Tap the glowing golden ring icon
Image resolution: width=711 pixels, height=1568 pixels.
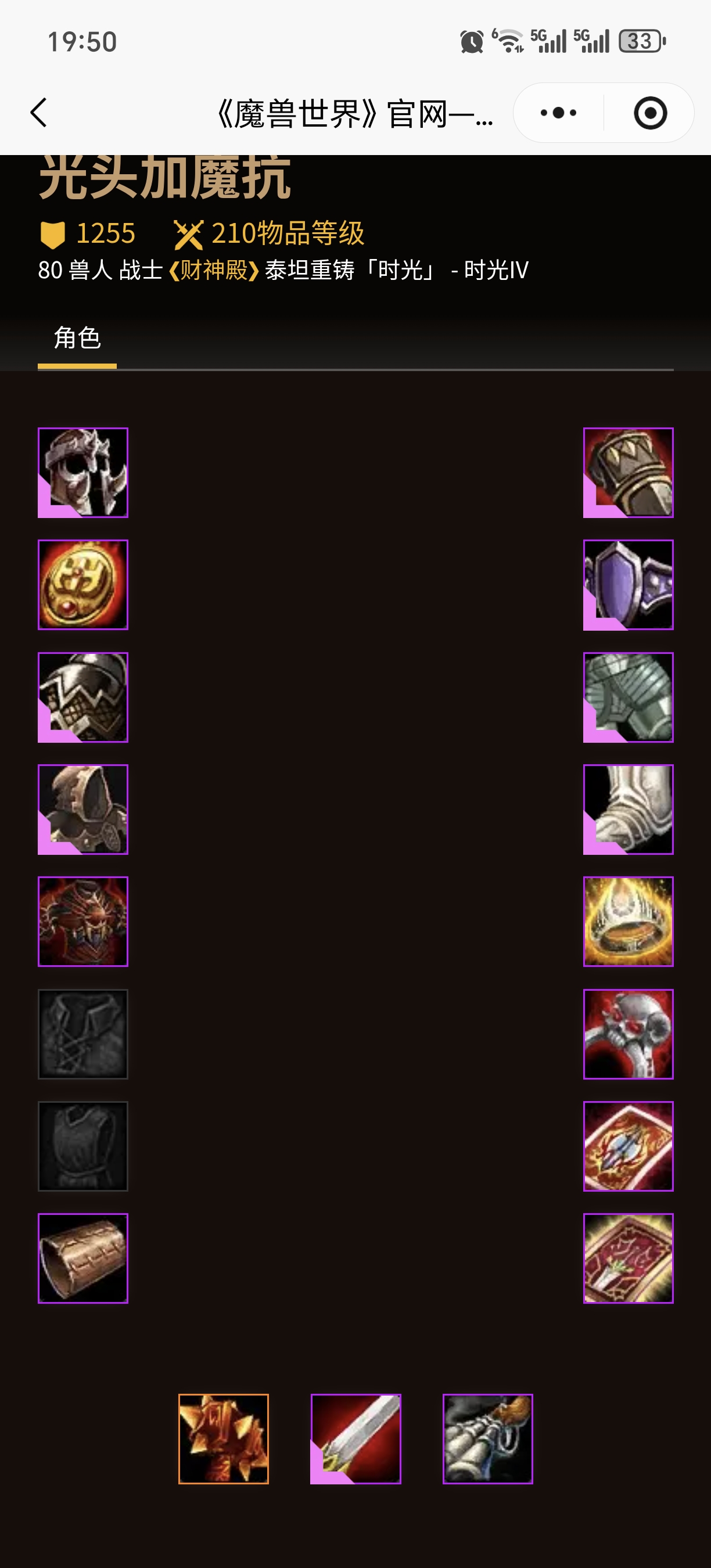628,921
